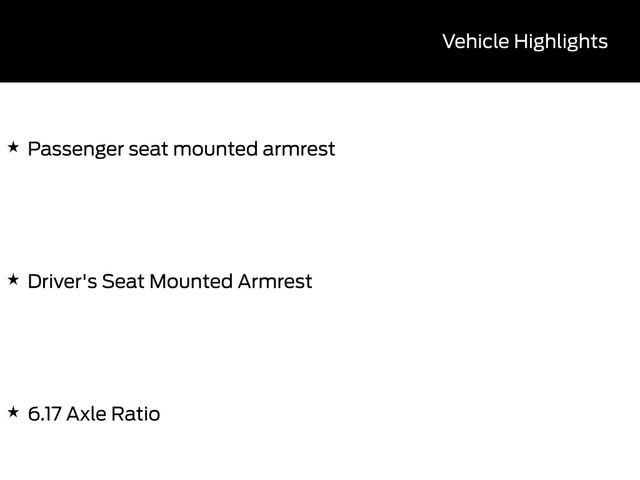640x480 pixels.
Task: Click the capitalized word 'Armrest' in the second highlight
Action: click(275, 281)
